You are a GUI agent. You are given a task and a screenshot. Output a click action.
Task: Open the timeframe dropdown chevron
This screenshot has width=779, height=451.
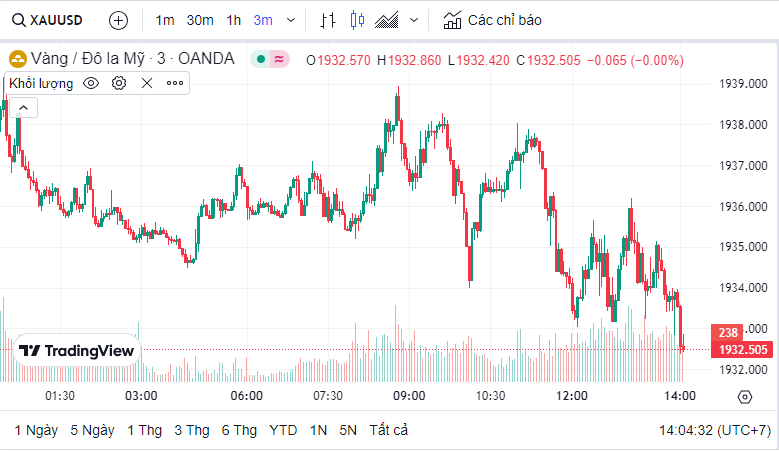click(x=290, y=20)
